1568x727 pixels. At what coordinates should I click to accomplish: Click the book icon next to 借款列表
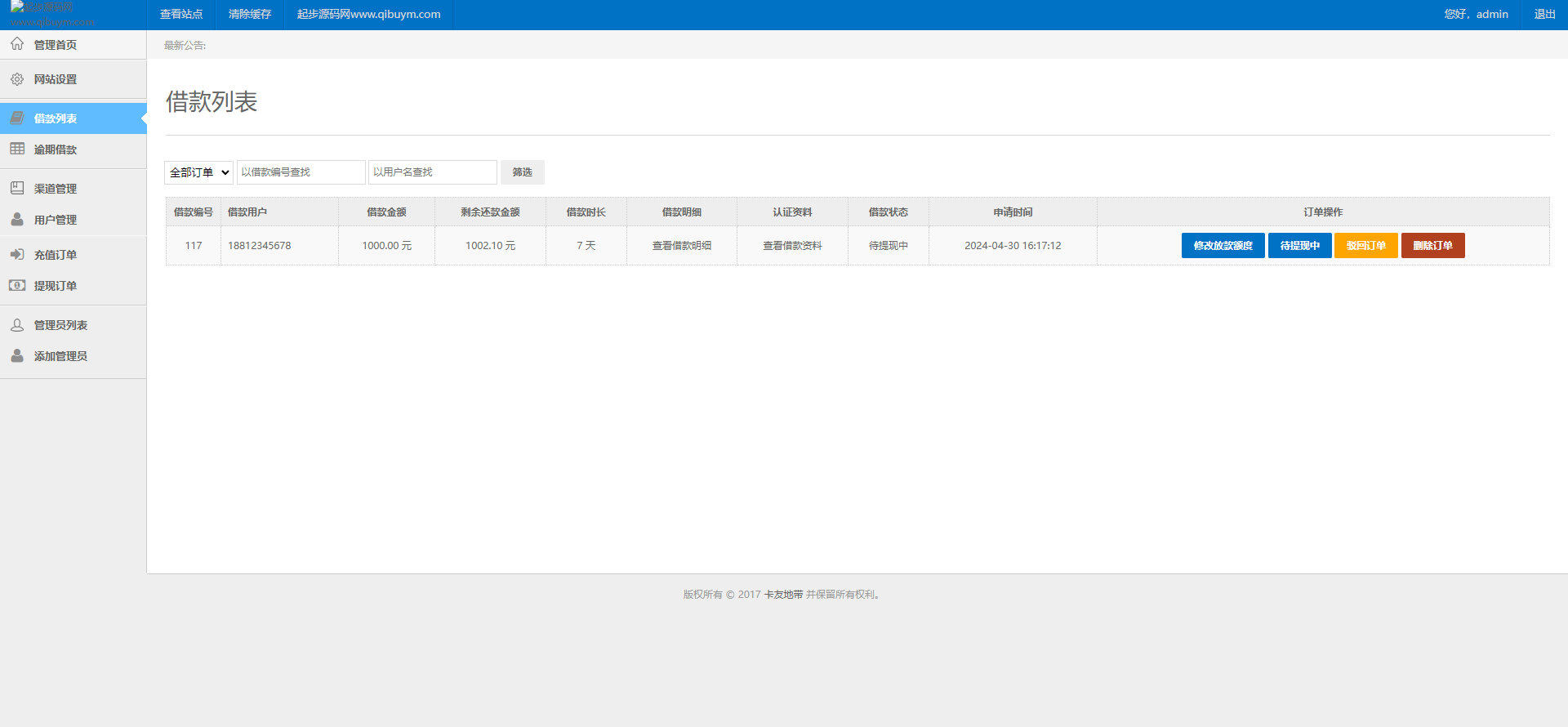point(17,118)
